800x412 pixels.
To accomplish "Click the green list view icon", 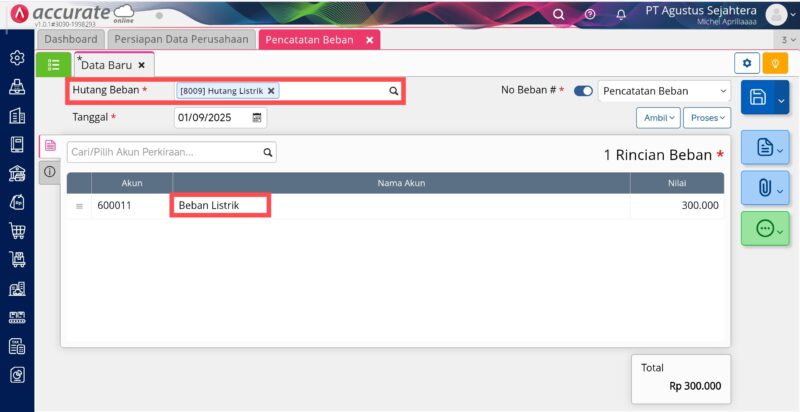I will 53,64.
